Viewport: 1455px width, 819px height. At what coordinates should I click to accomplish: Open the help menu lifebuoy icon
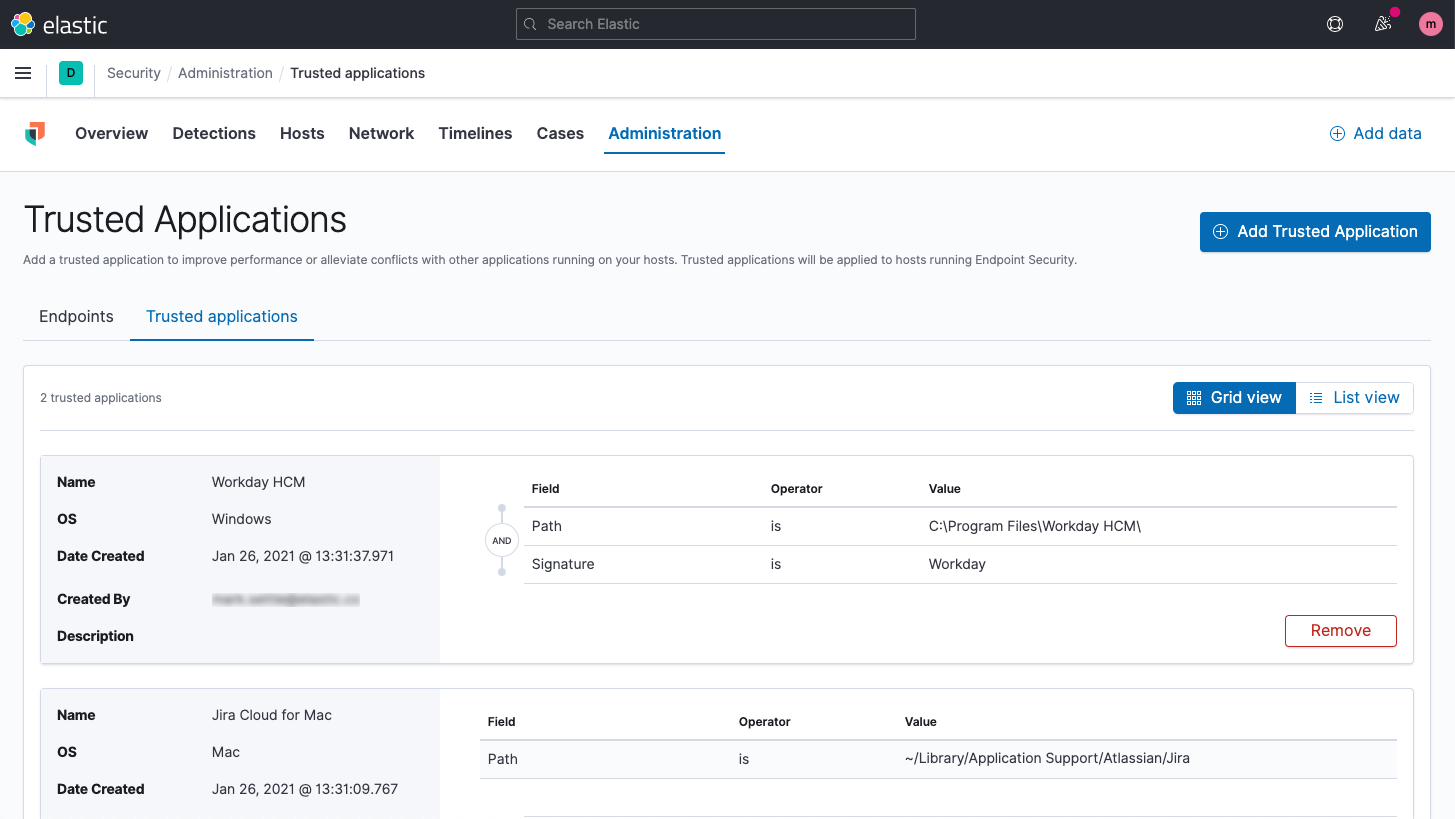coord(1335,24)
